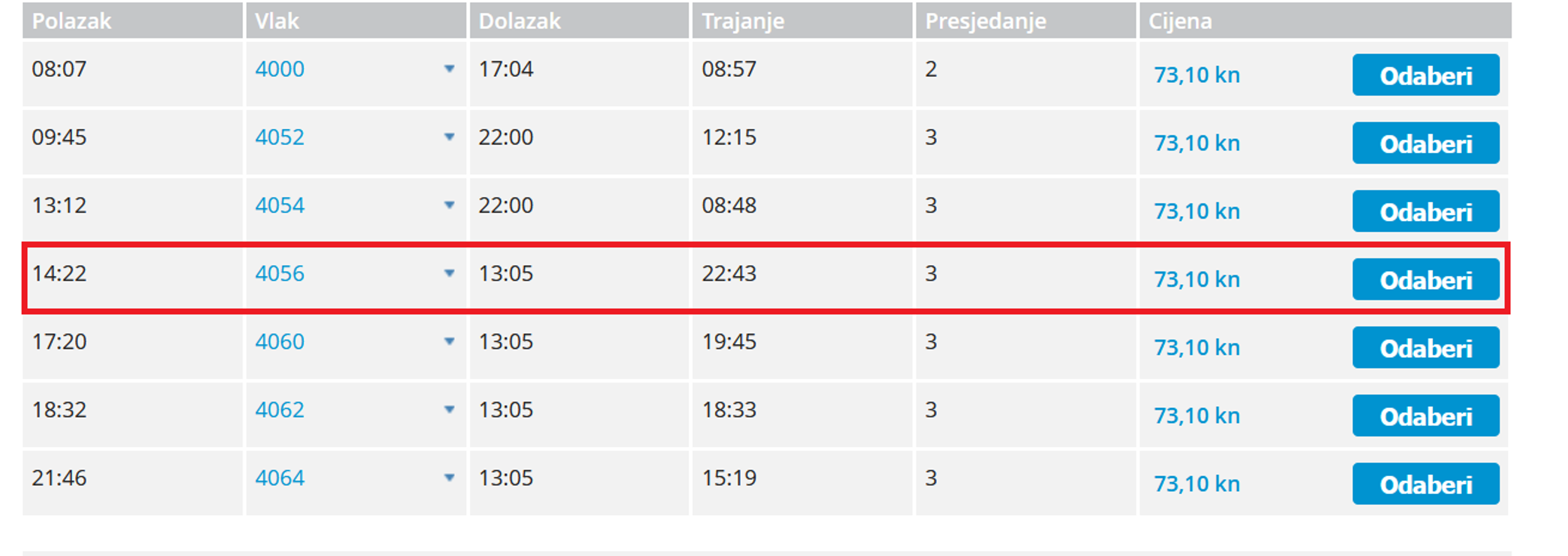Open train number 4056 link

(x=280, y=273)
